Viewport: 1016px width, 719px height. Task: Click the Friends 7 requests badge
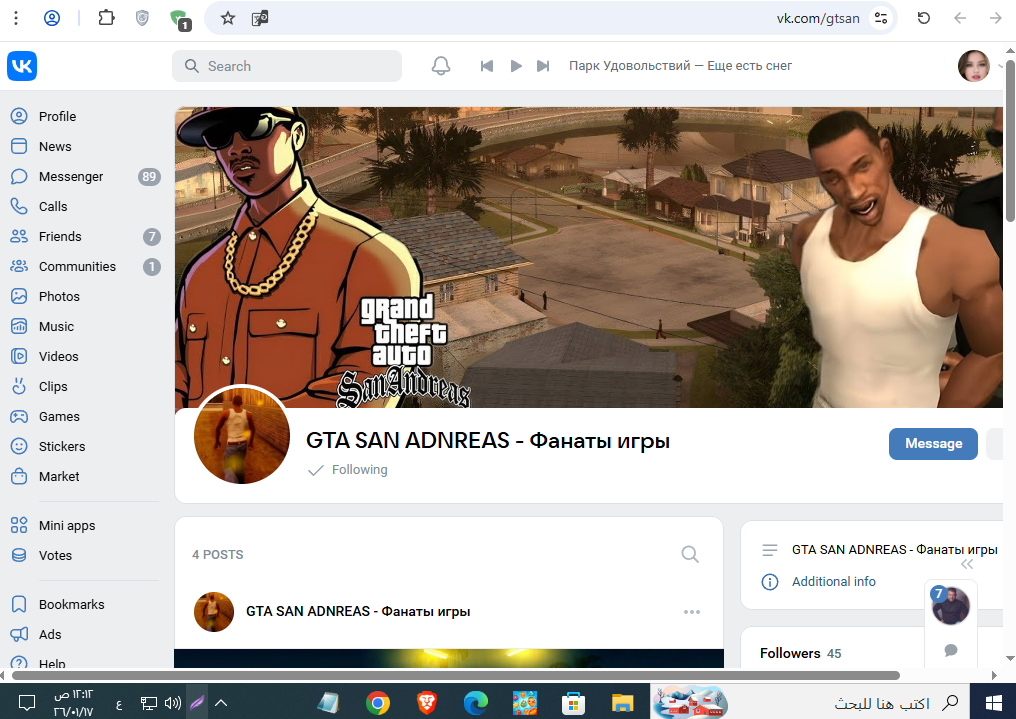click(x=152, y=236)
